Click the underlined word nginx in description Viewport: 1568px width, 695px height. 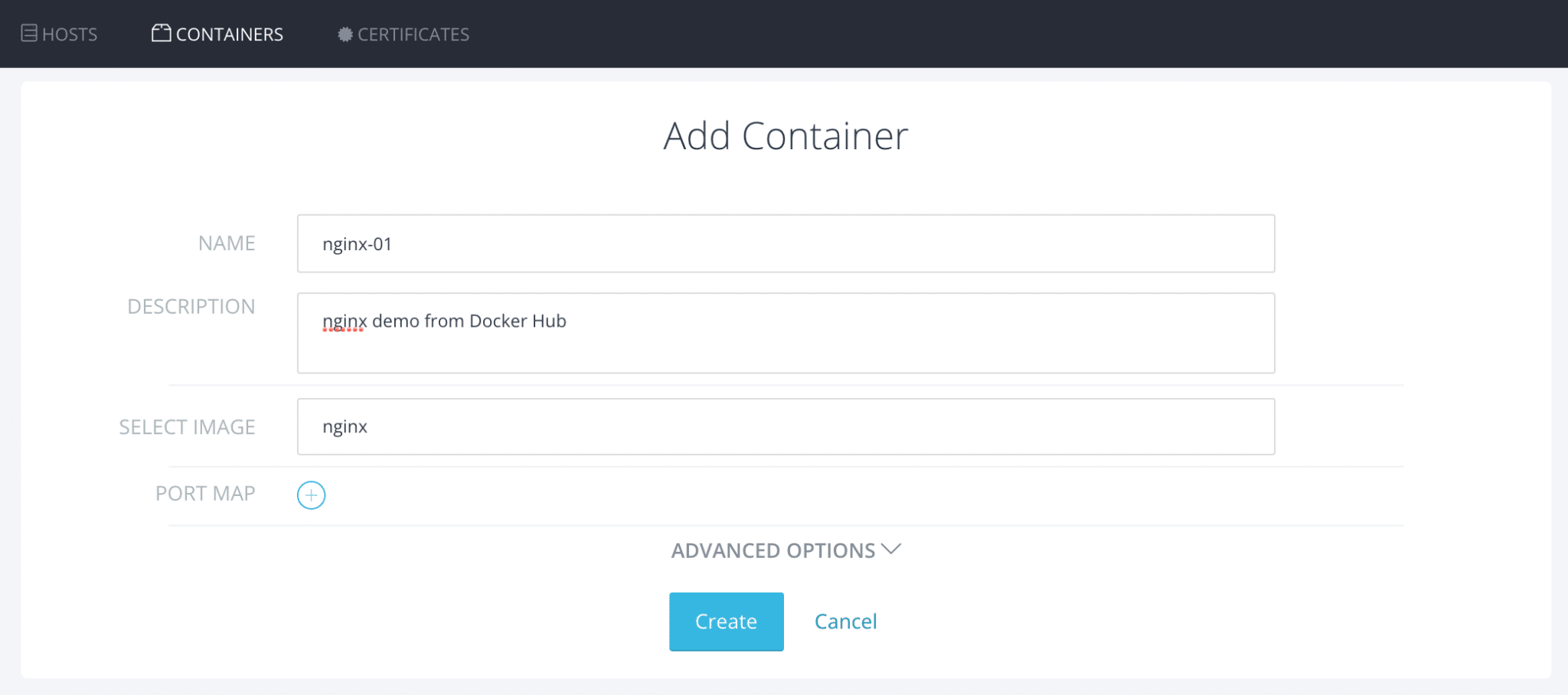tap(345, 321)
